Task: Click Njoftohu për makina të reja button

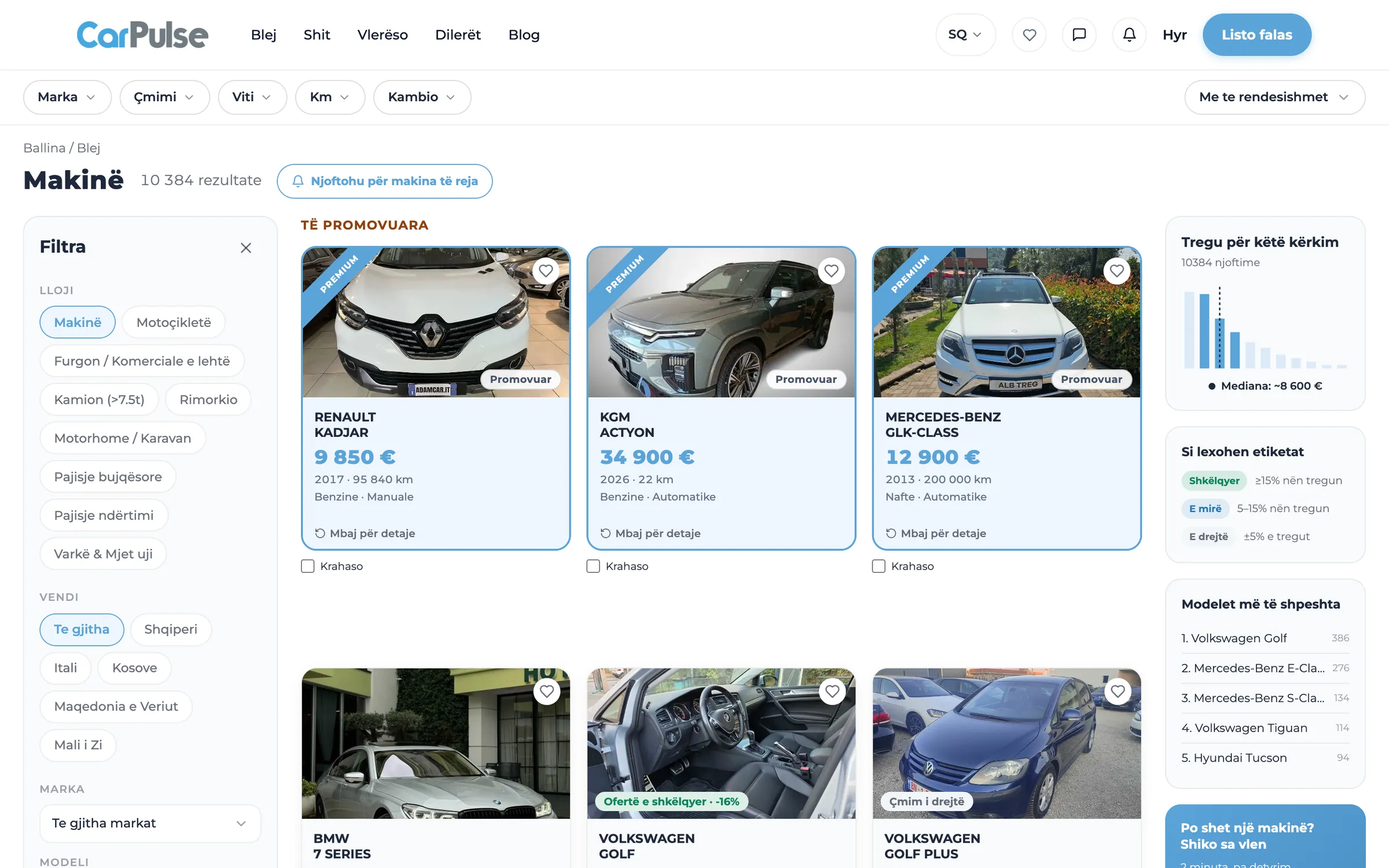Action: click(x=385, y=181)
